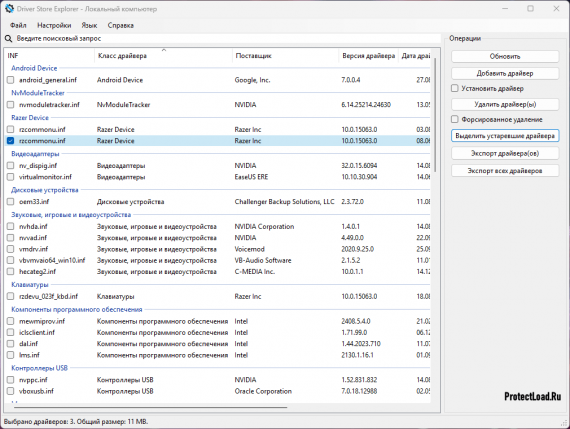Open the Настройки menu
This screenshot has height=429, width=570.
(54, 25)
